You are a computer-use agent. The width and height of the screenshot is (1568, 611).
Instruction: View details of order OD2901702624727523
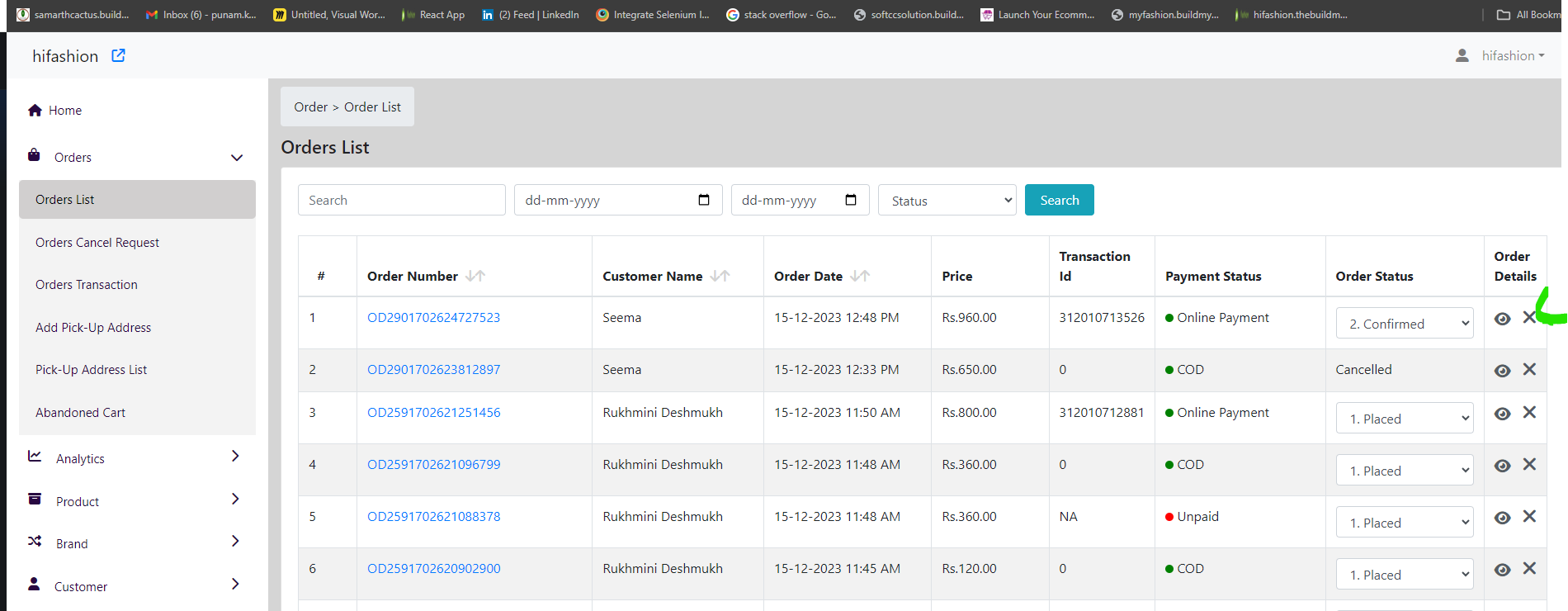click(x=1503, y=319)
